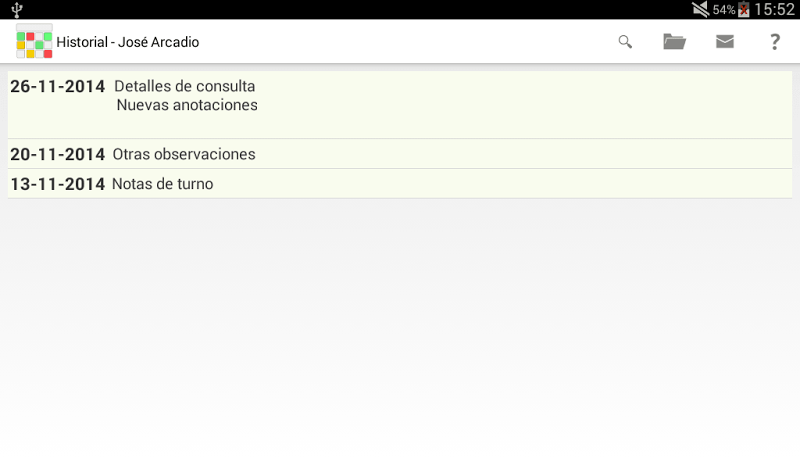This screenshot has width=800, height=469.
Task: Tap the muted signal status icon
Action: point(700,9)
